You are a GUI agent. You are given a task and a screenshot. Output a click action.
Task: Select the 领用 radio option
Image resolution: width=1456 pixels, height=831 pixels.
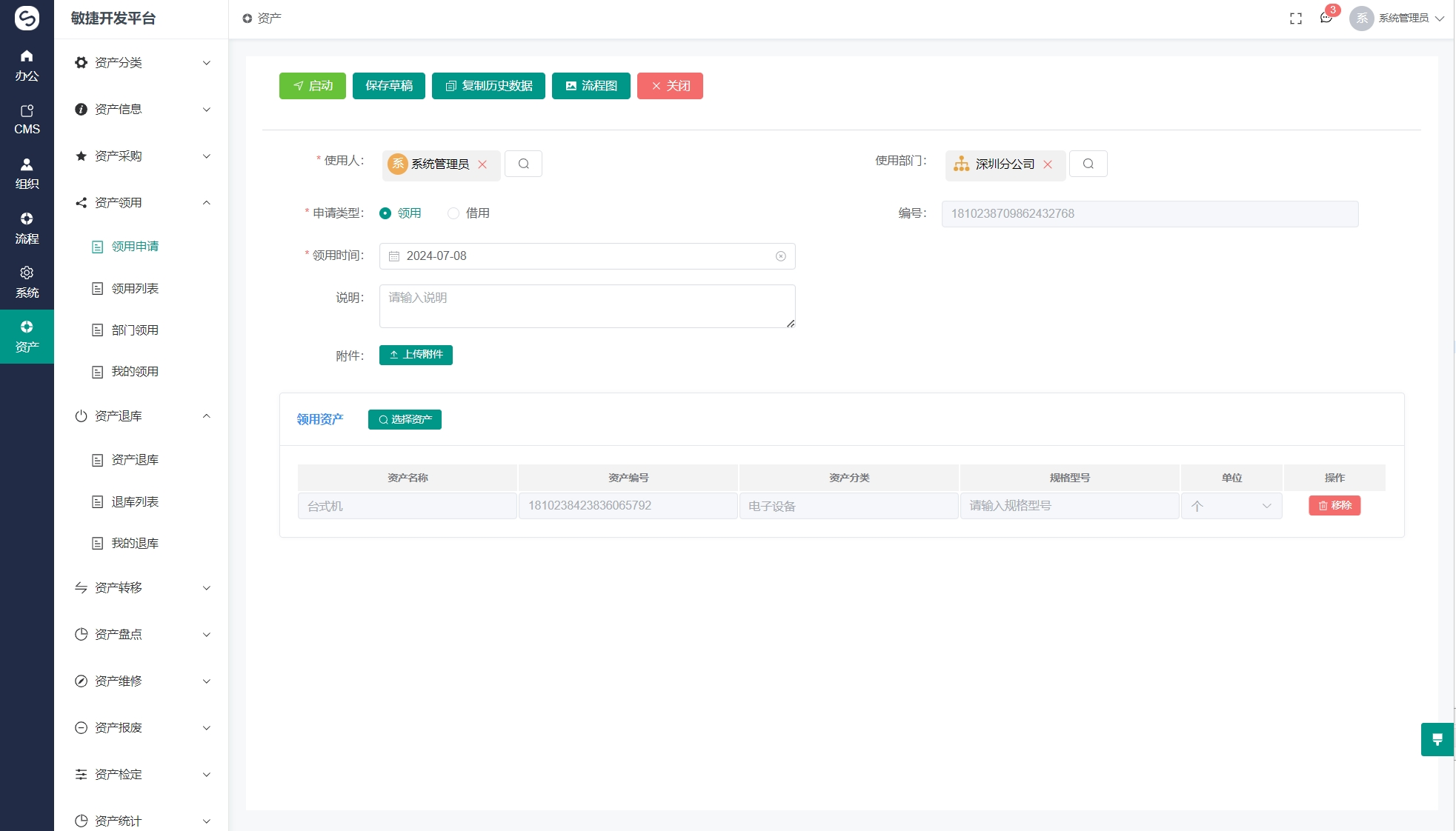[385, 213]
